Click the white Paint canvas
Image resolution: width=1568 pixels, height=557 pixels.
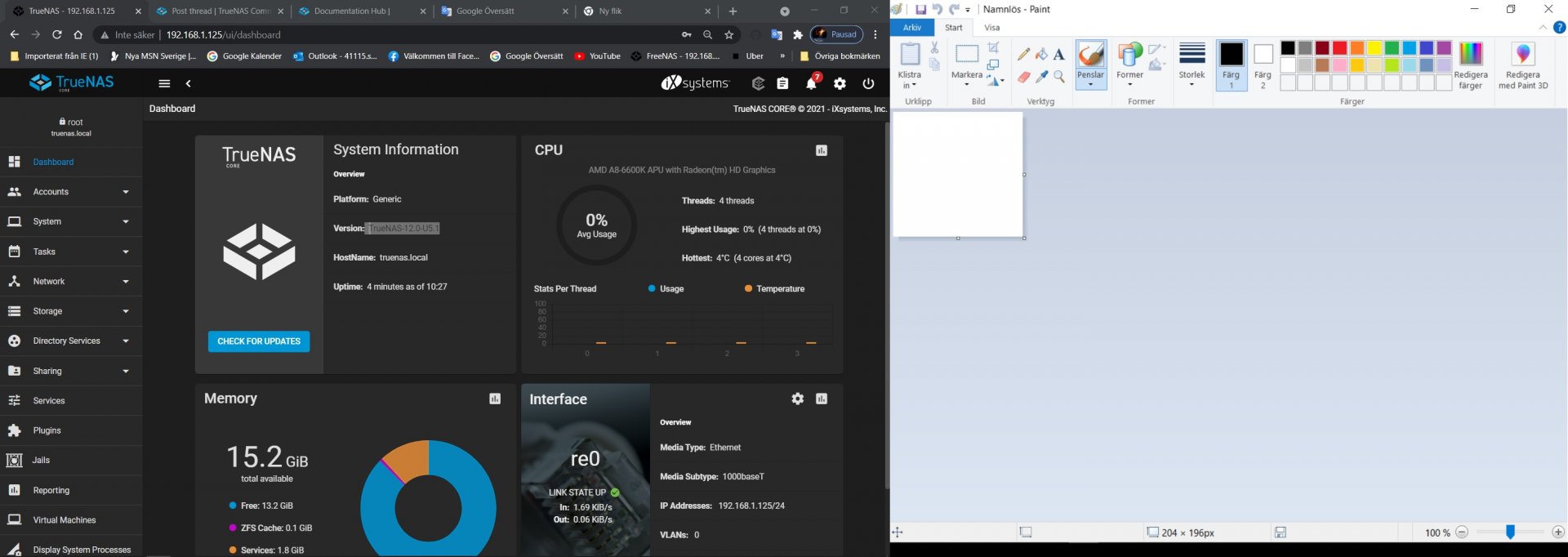click(x=958, y=174)
